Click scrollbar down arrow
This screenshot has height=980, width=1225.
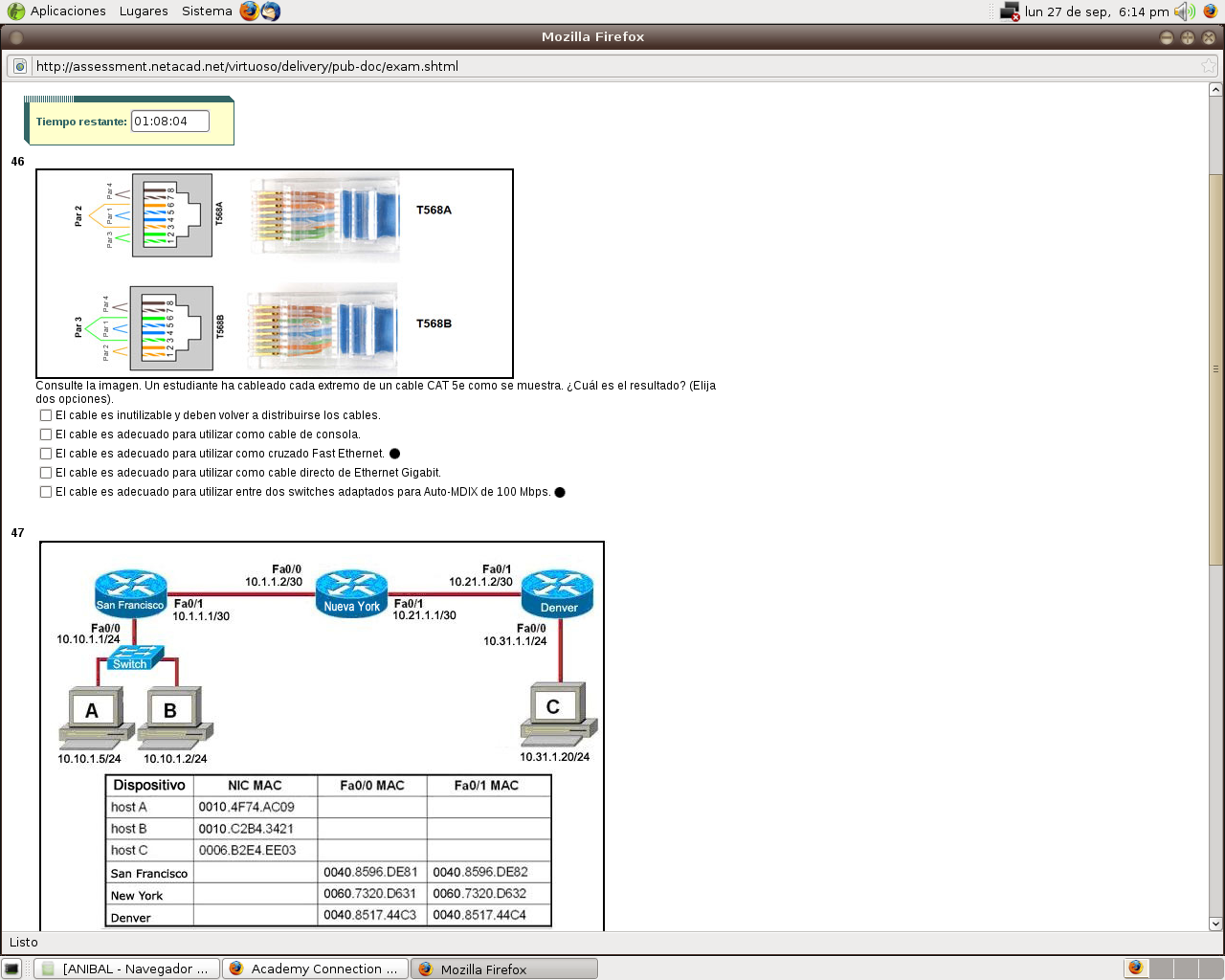coord(1215,924)
